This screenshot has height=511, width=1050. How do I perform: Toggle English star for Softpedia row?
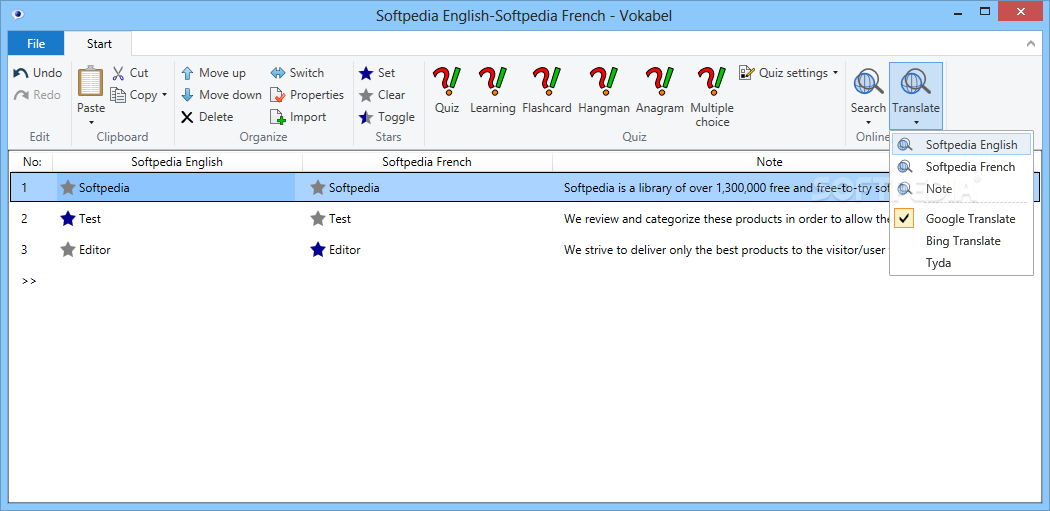pyautogui.click(x=68, y=188)
